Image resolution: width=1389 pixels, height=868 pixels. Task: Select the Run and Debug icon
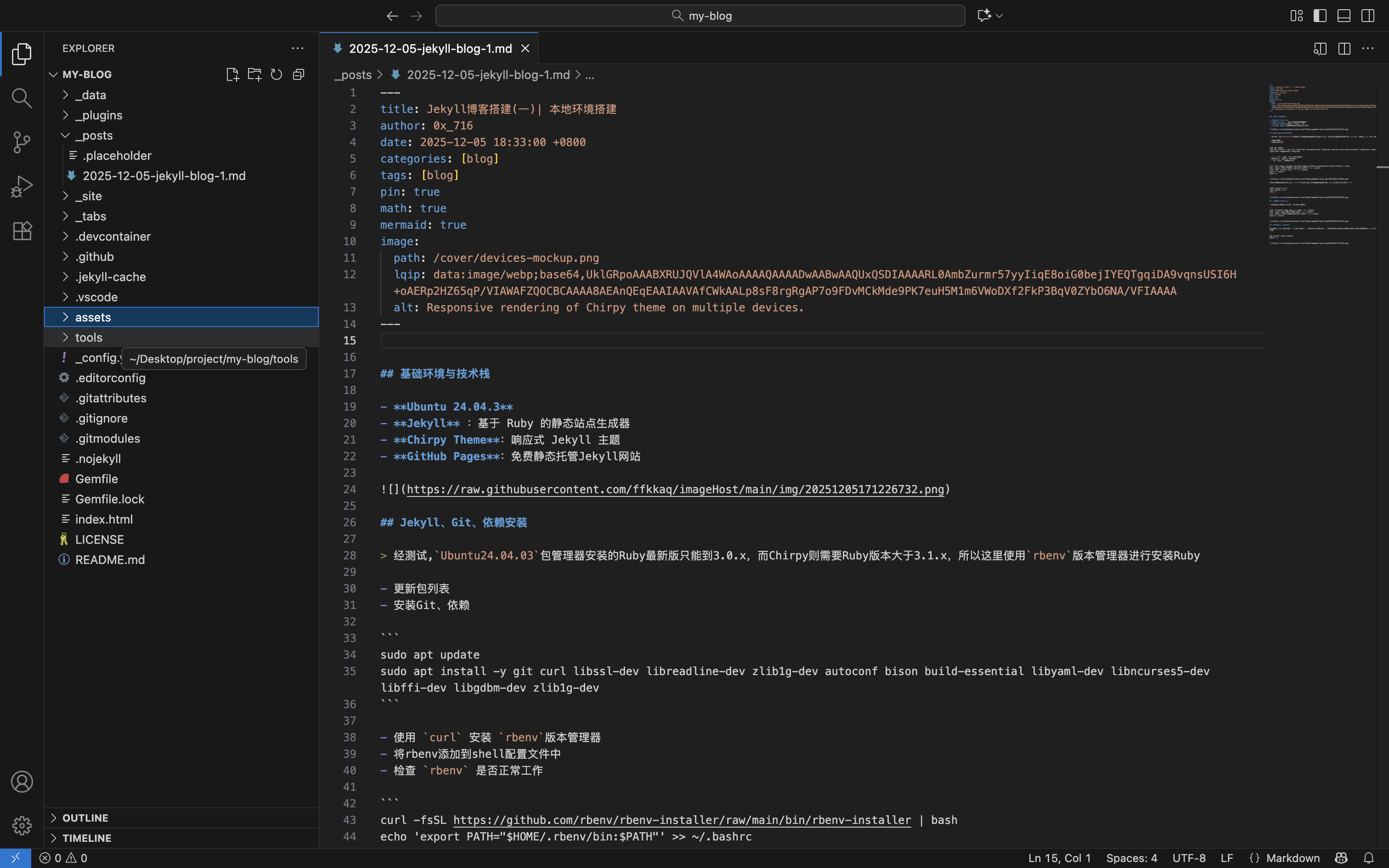(x=22, y=186)
